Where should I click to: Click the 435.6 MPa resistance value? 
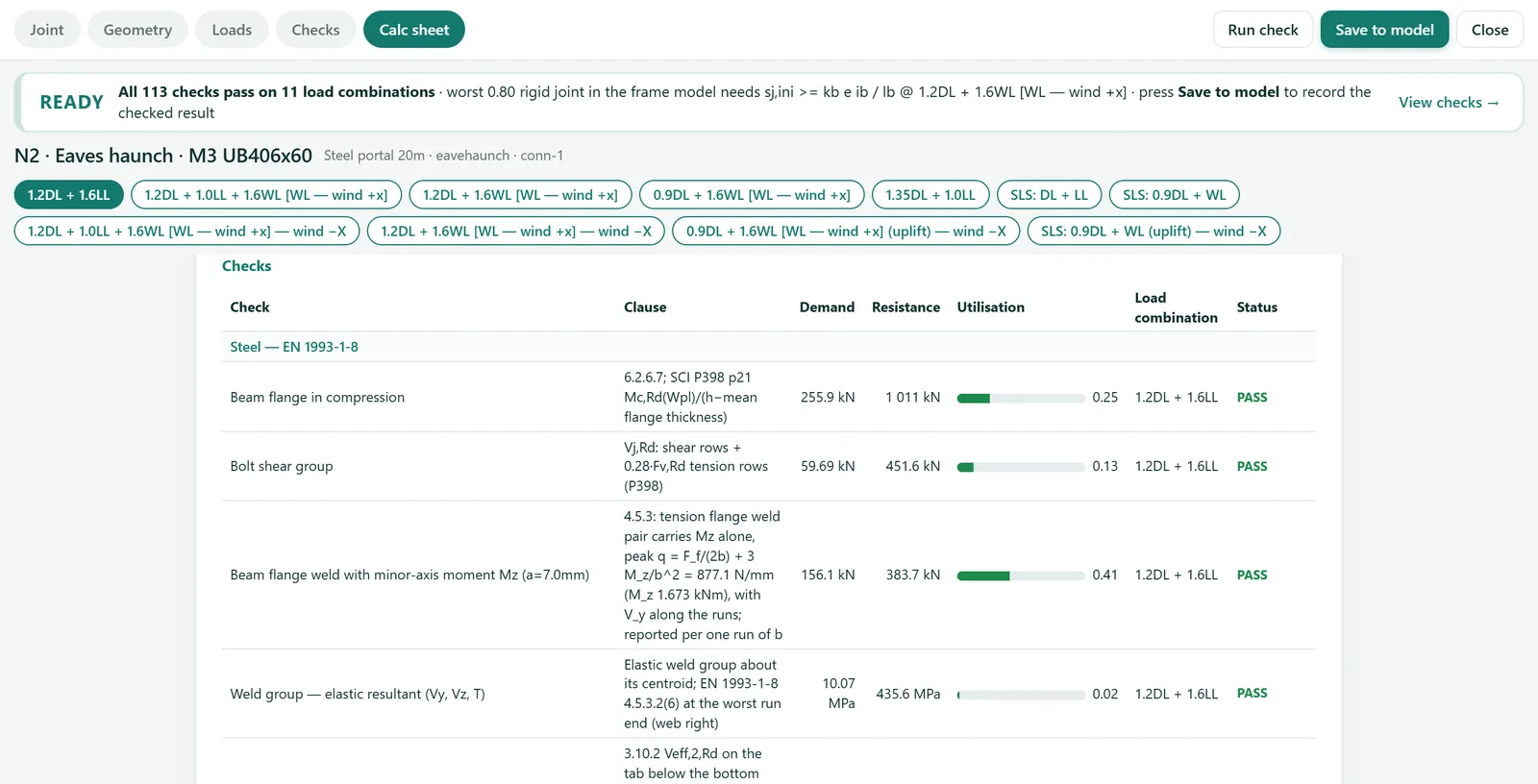[x=908, y=694]
